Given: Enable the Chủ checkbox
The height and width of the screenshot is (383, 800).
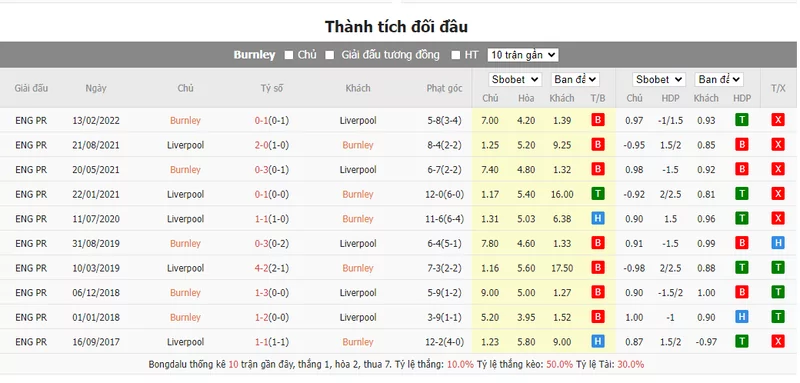Looking at the screenshot, I should point(289,55).
